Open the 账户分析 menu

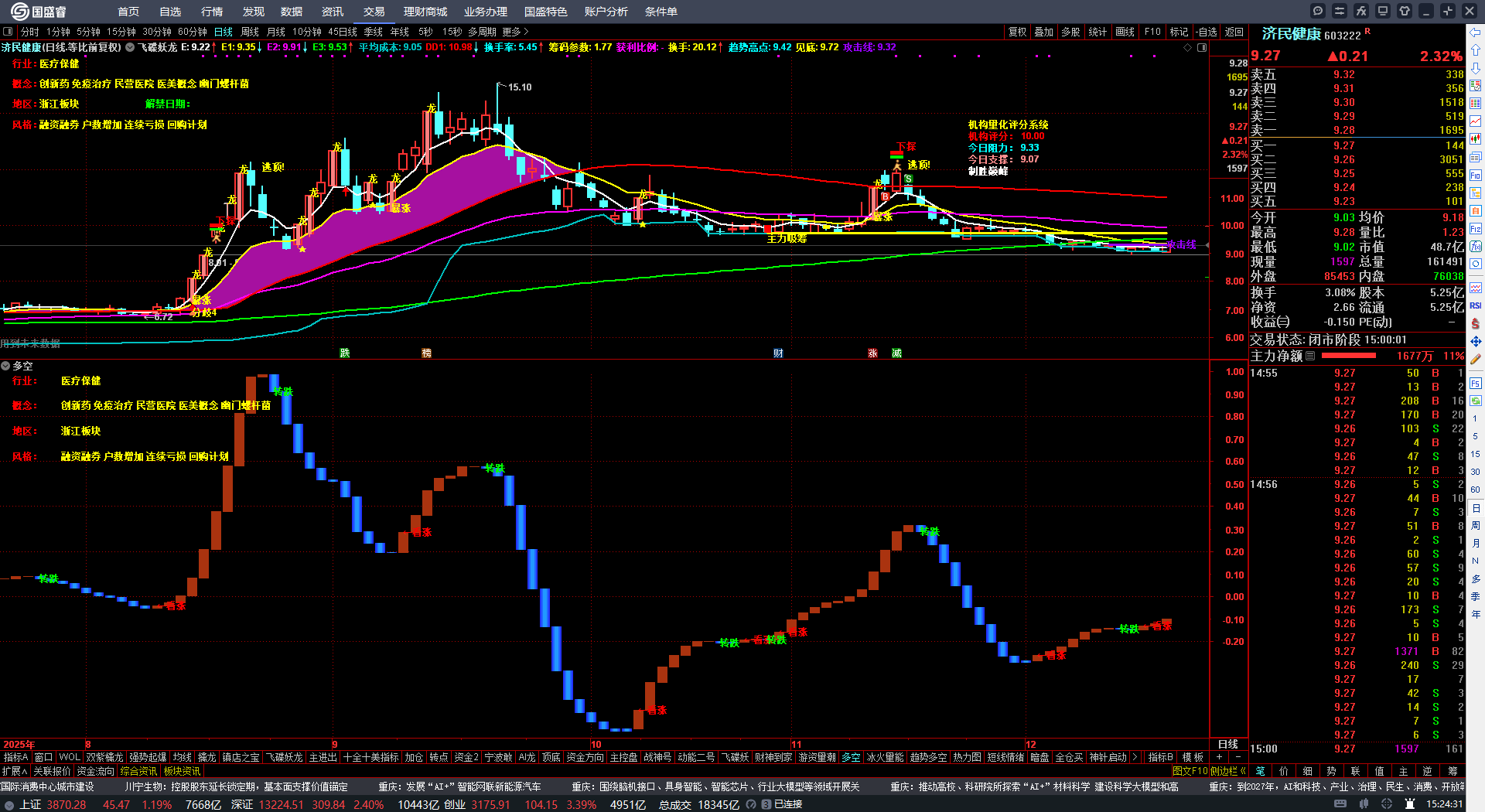(x=606, y=12)
